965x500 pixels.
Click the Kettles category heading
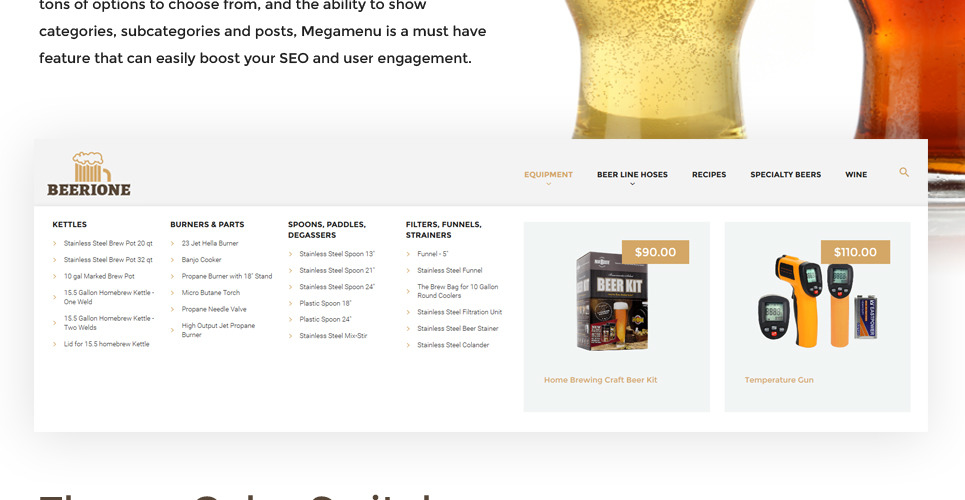70,225
